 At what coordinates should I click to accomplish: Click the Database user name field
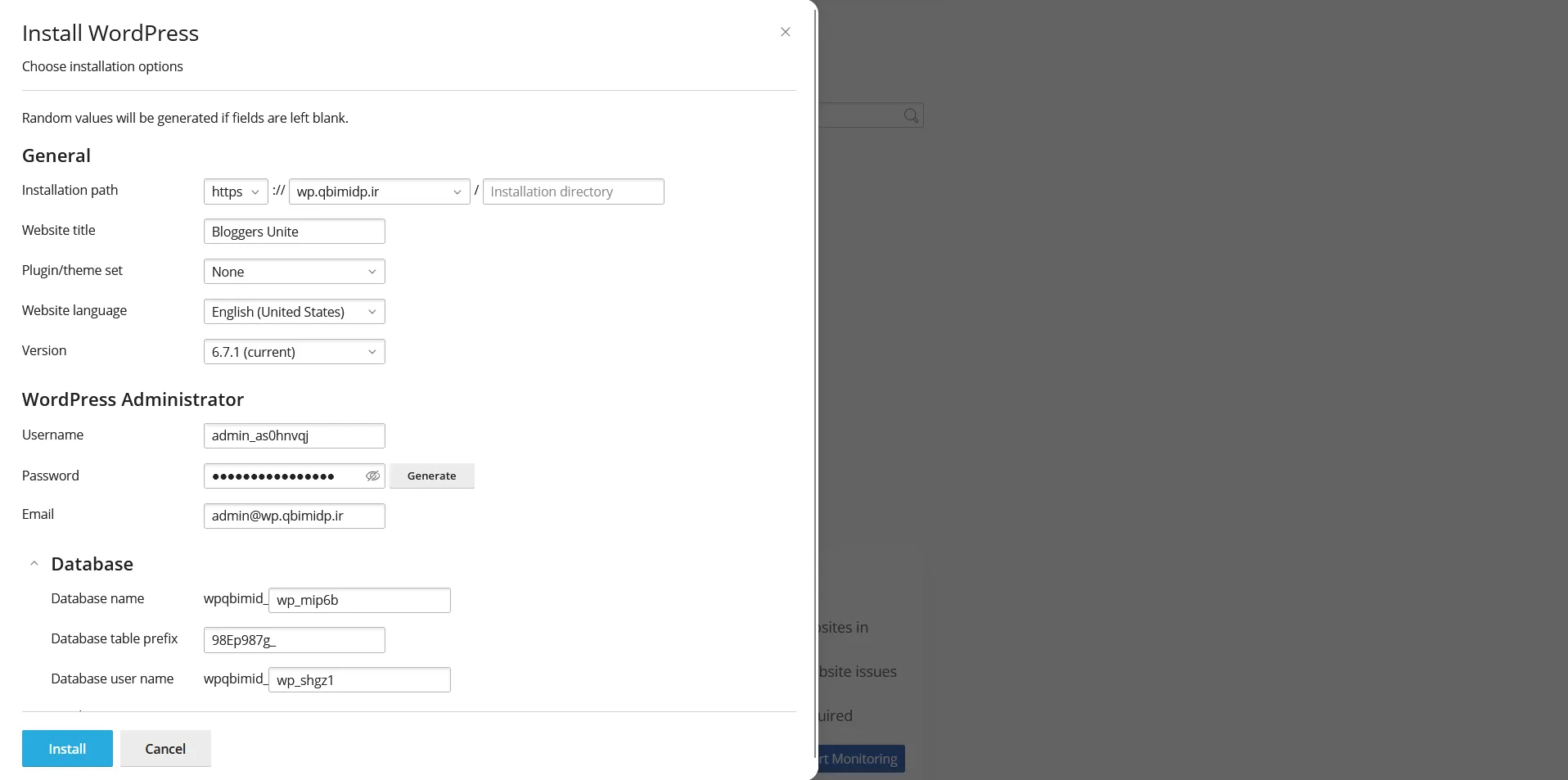pos(359,680)
